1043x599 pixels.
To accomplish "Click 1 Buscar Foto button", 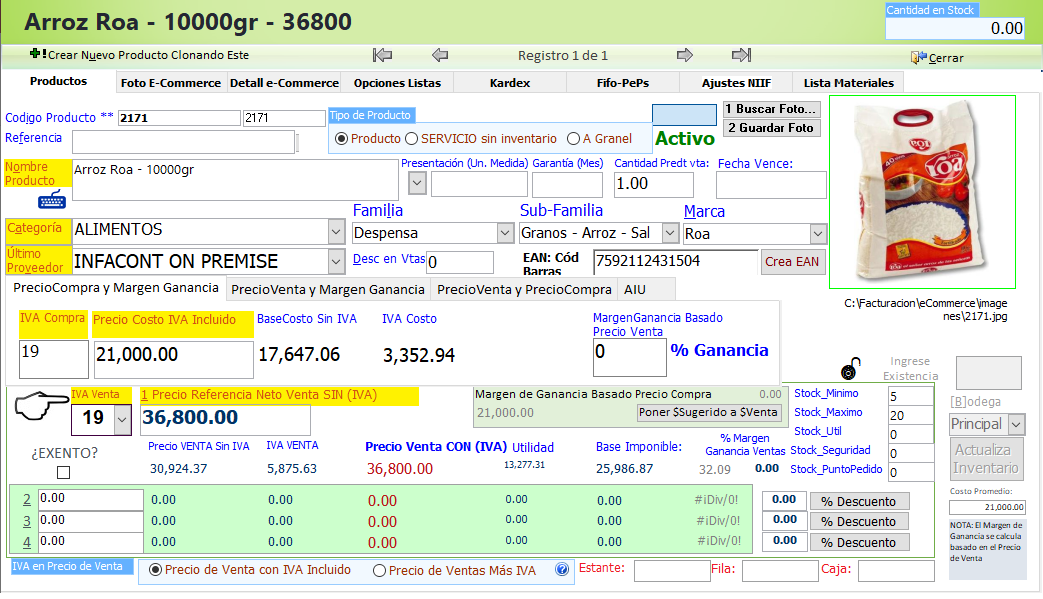I will [x=772, y=109].
